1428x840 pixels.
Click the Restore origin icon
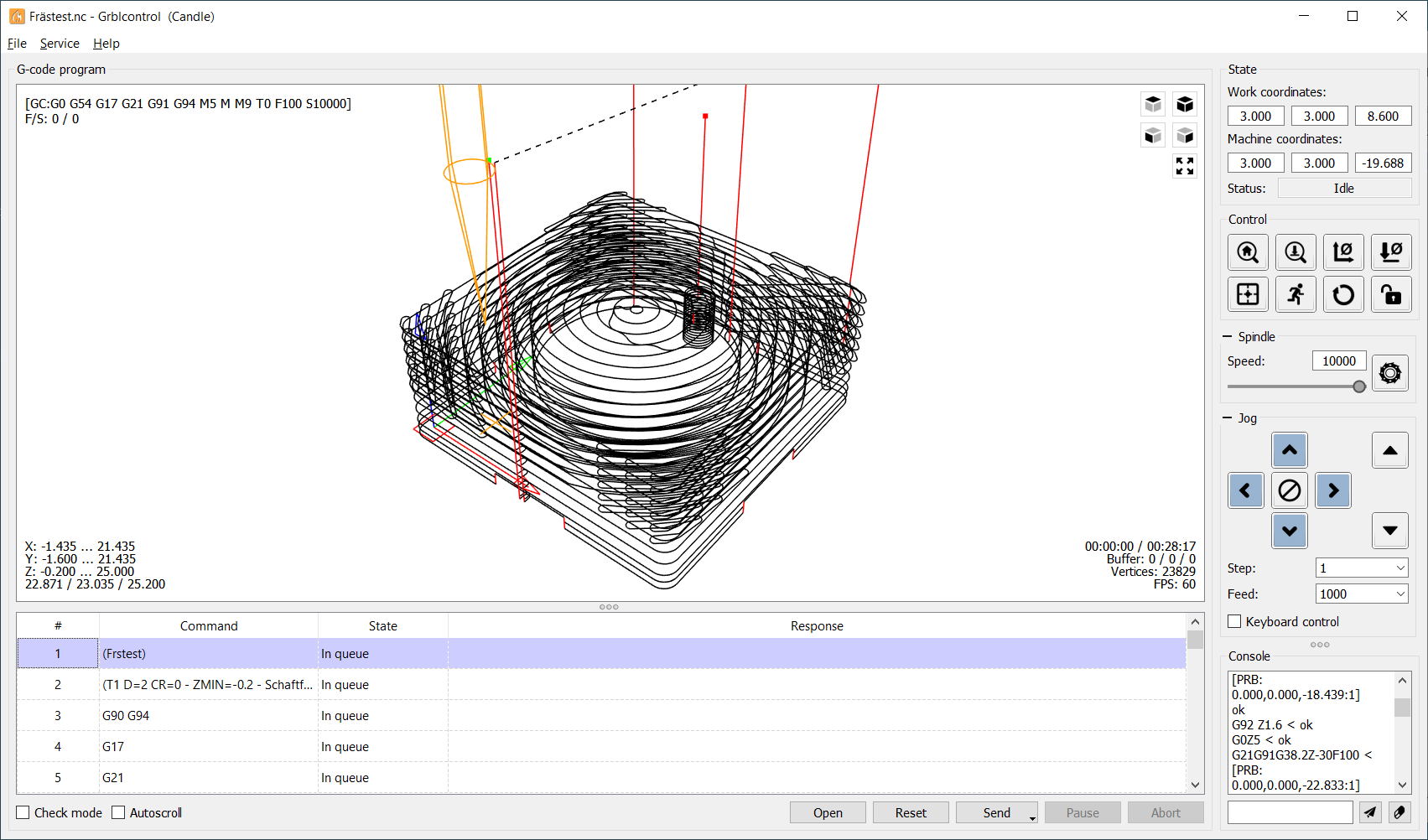tap(1248, 294)
